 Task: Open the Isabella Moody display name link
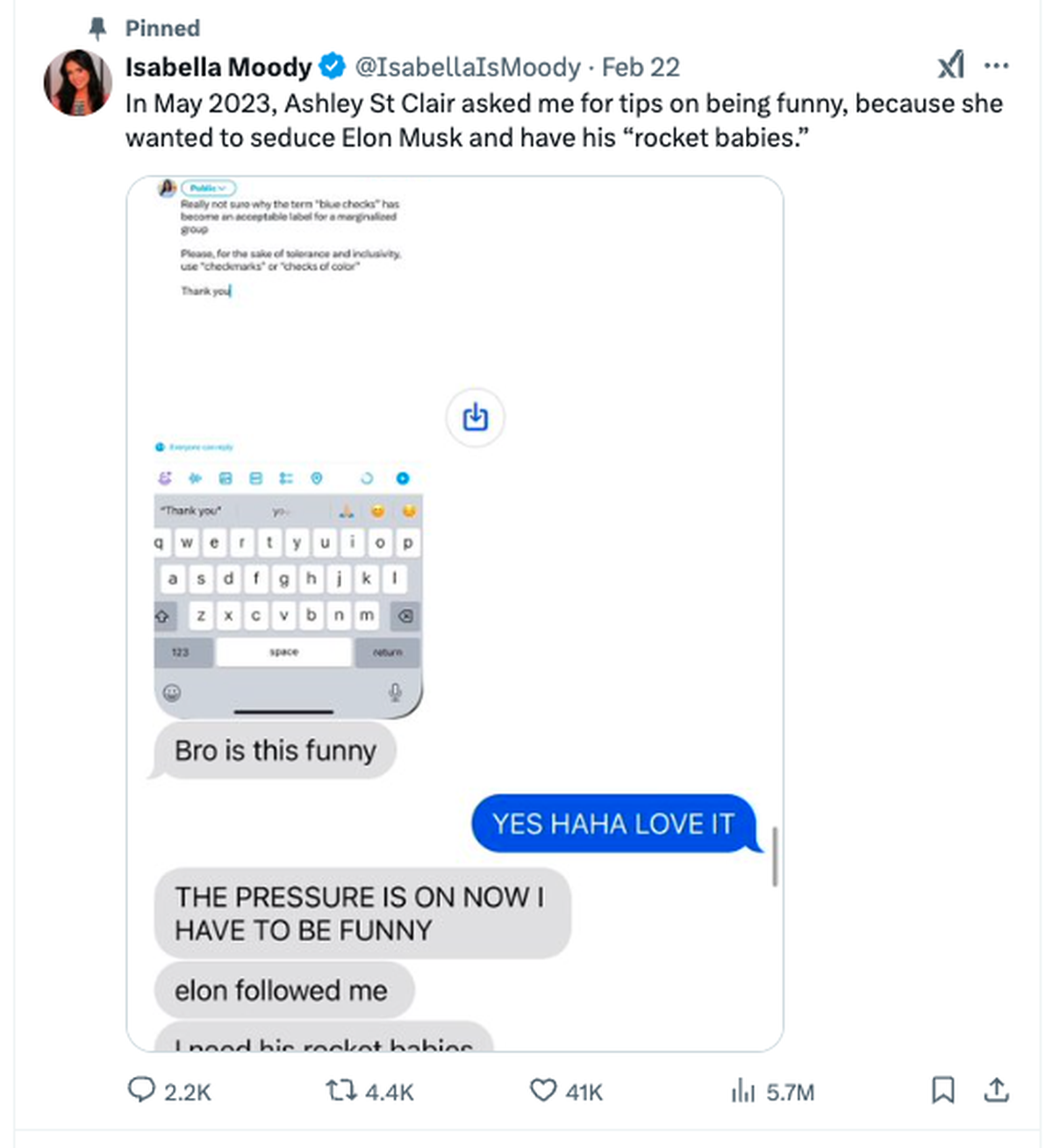218,67
